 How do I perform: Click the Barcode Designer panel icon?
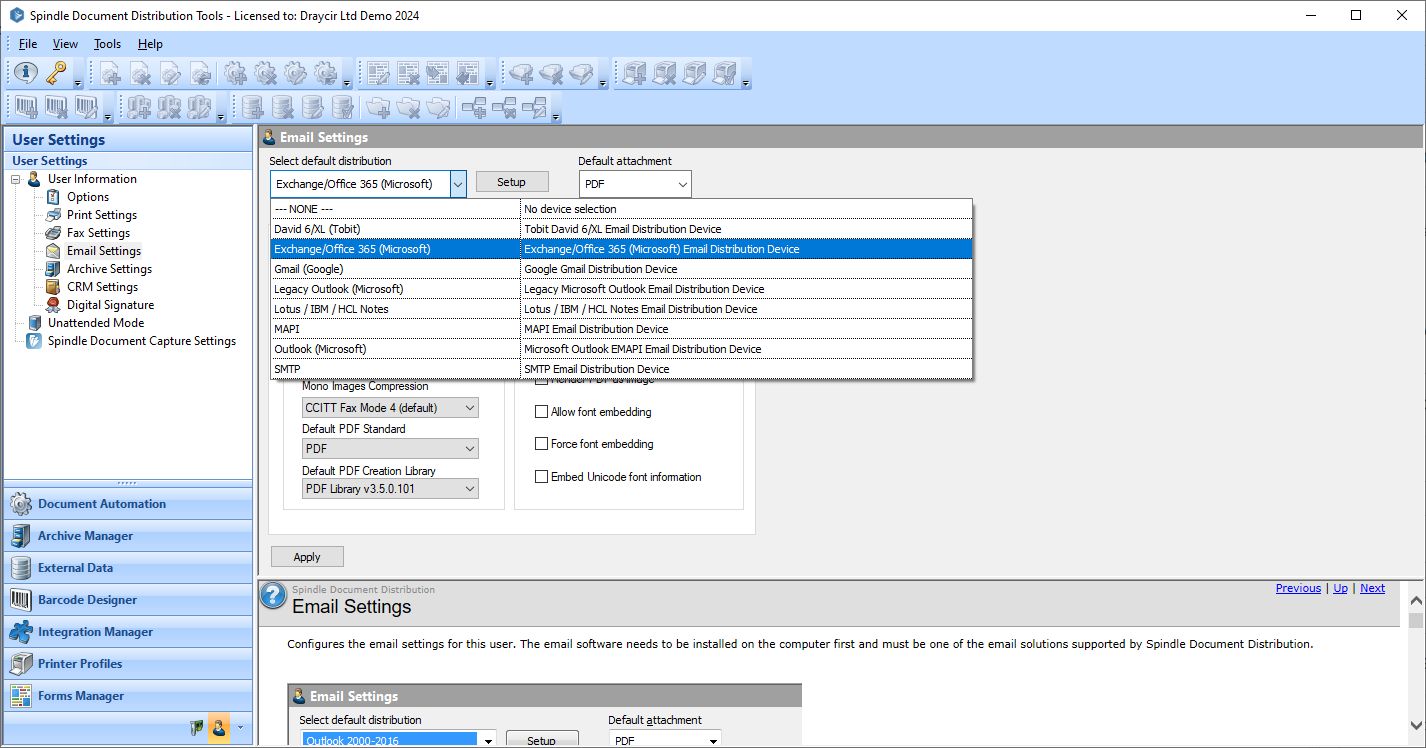click(21, 600)
